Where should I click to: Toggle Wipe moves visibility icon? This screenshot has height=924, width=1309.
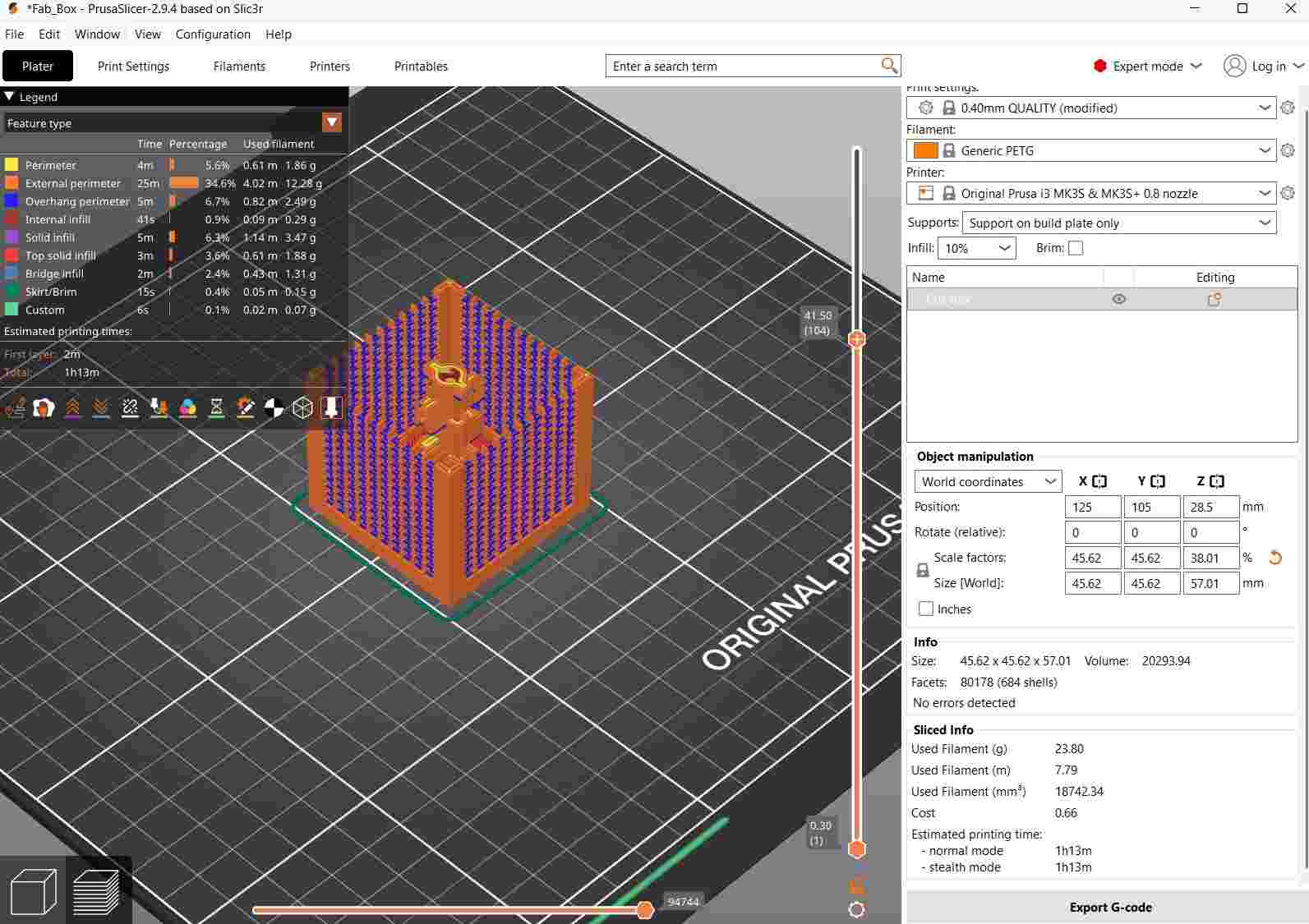click(x=44, y=407)
